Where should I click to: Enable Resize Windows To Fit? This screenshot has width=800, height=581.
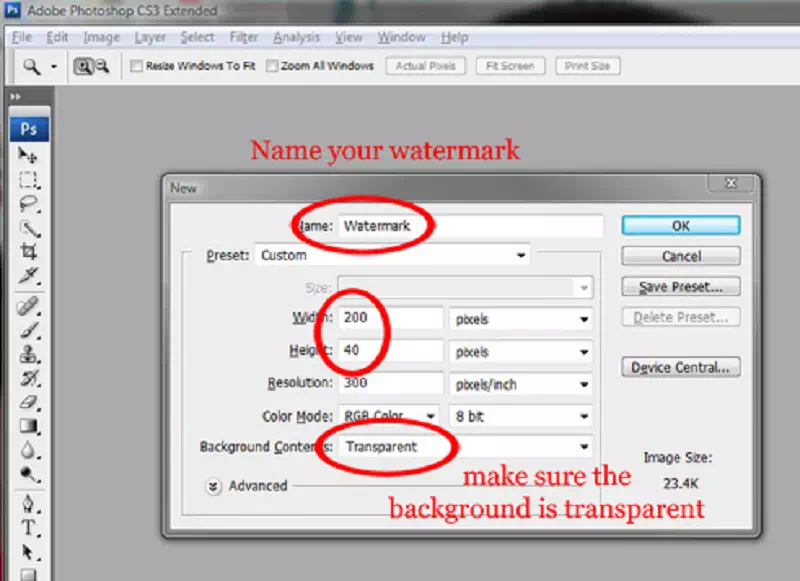click(136, 66)
